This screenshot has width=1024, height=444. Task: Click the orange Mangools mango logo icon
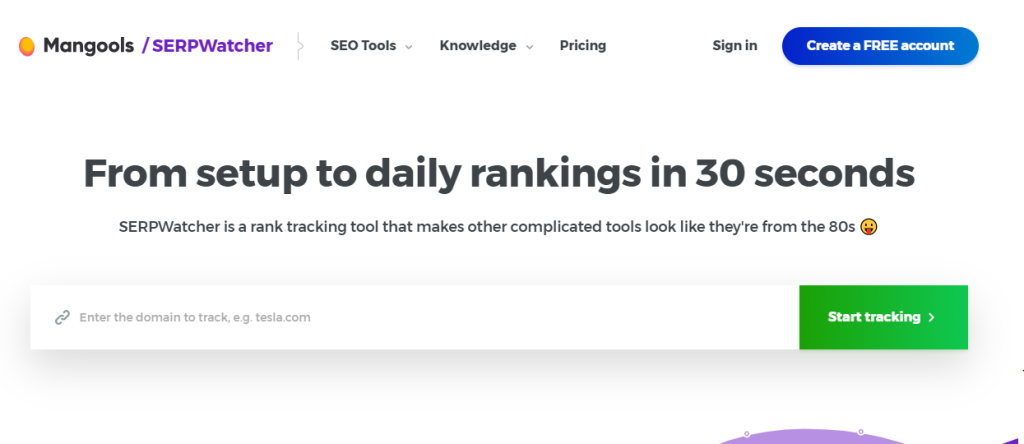click(27, 46)
